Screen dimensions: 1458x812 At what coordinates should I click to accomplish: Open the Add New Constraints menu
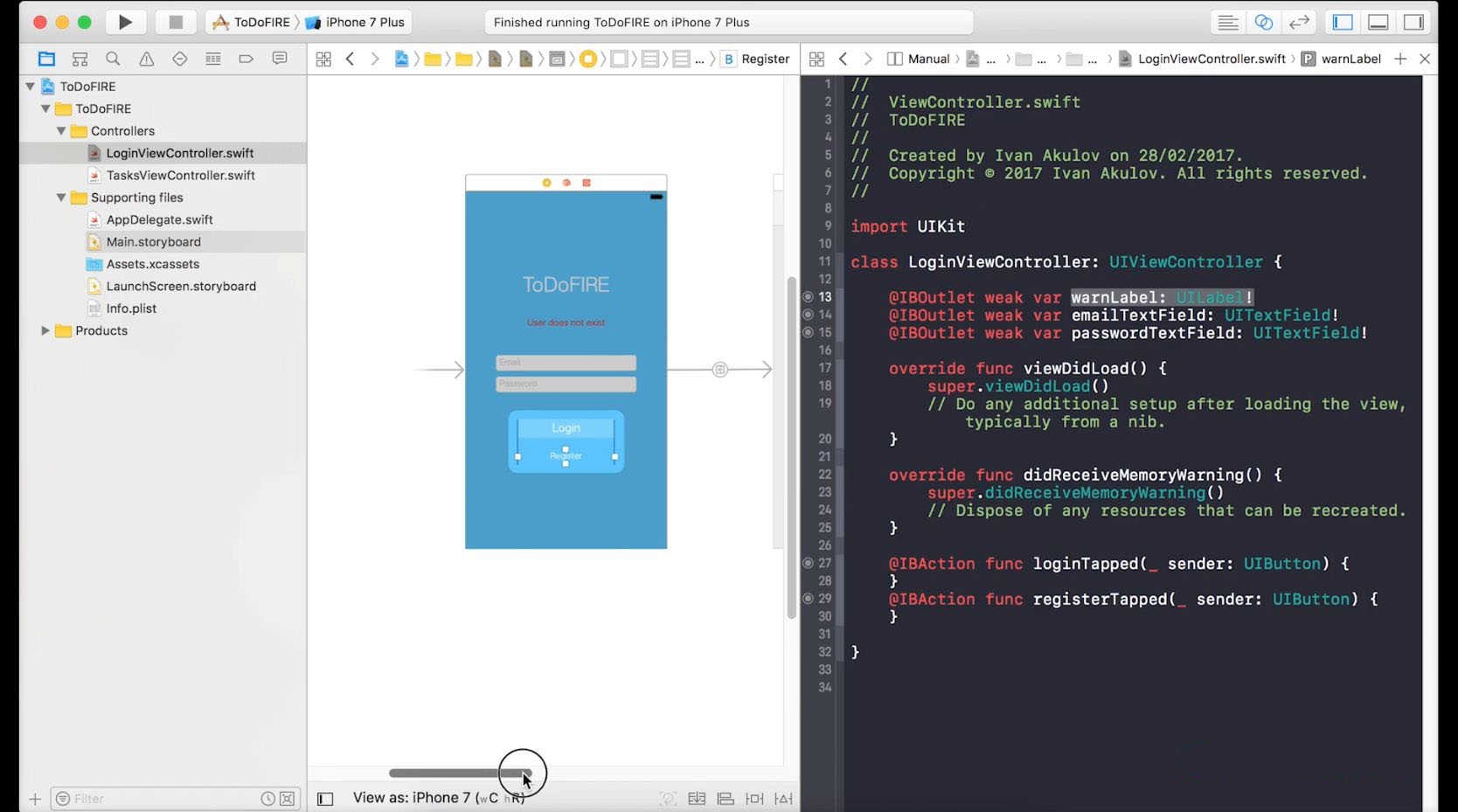[754, 799]
